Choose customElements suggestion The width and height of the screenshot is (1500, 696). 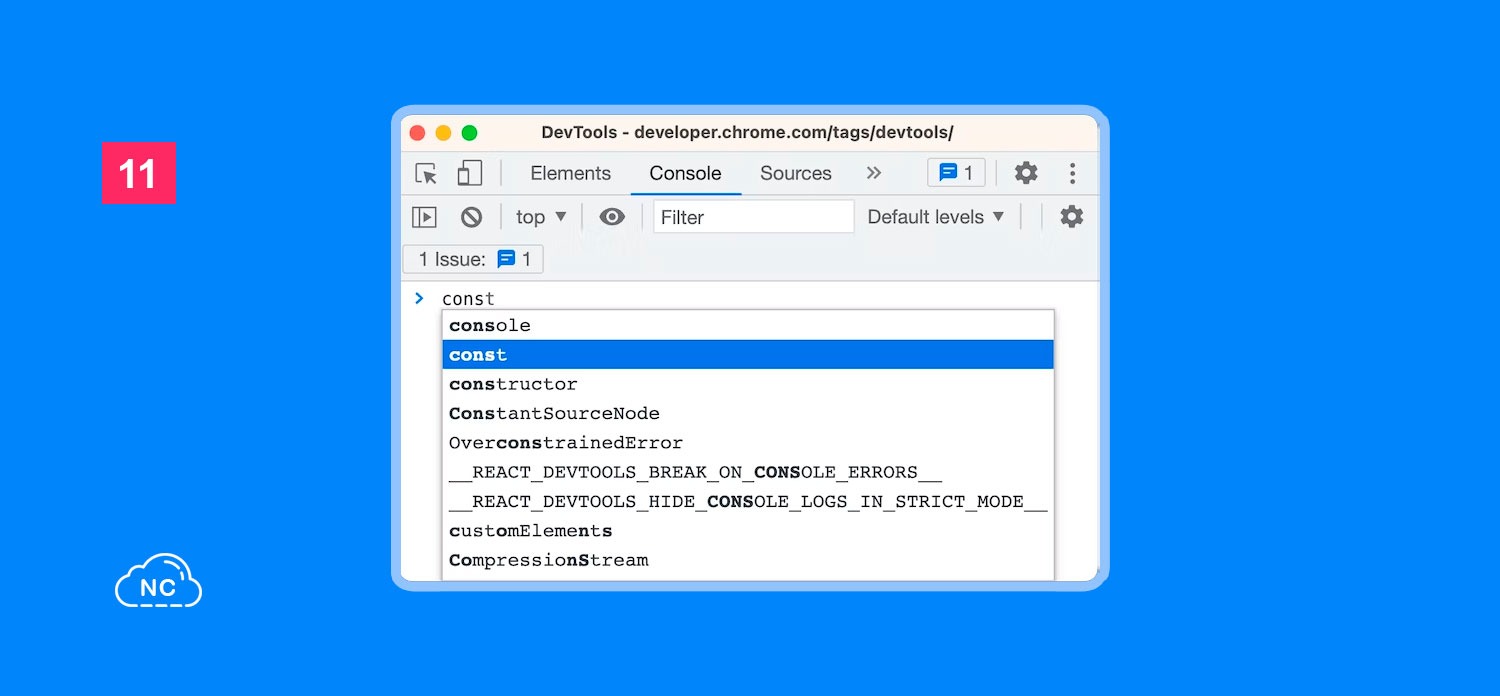[x=748, y=531]
